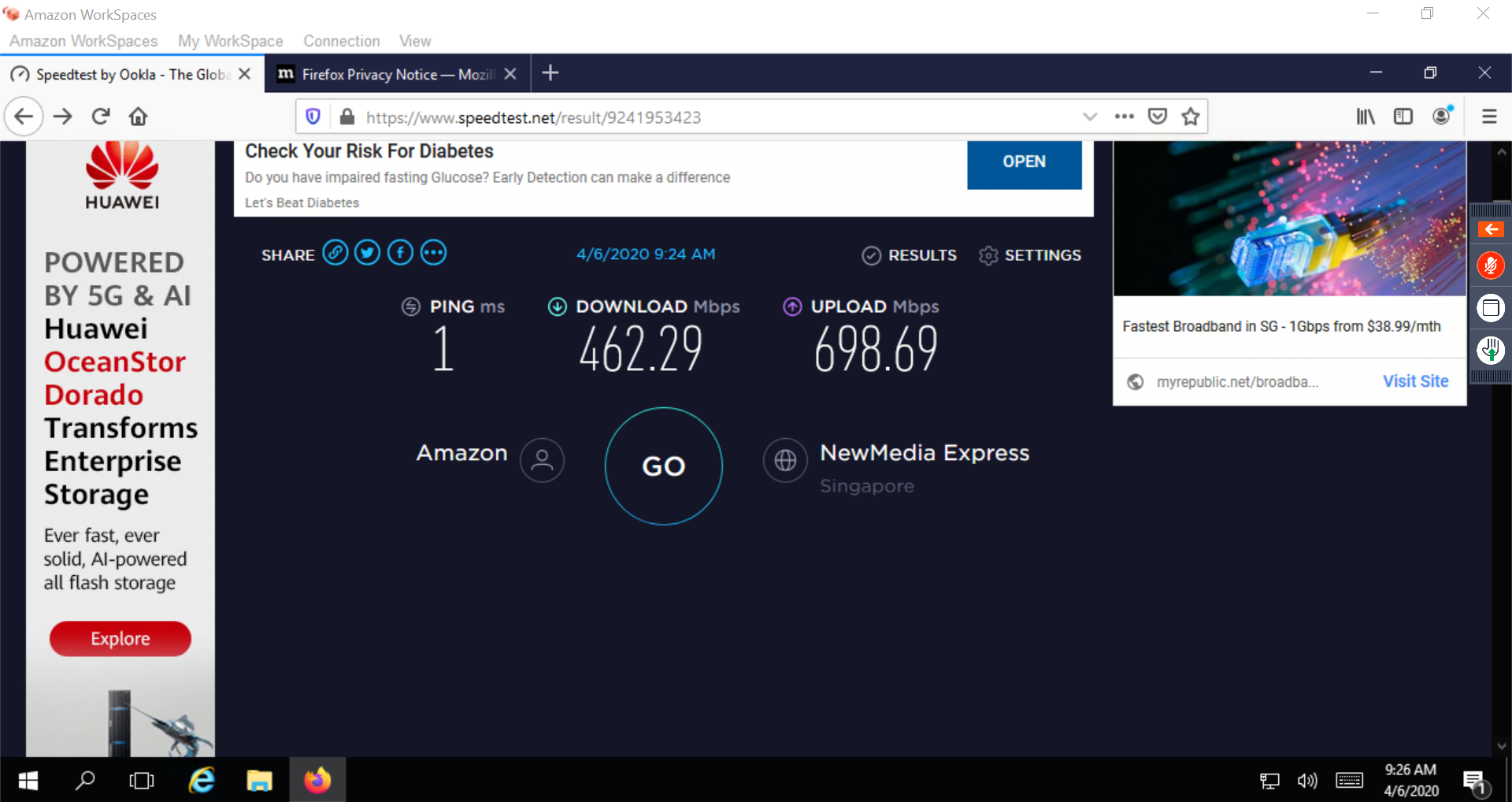Launch Internet Explorer from taskbar
Image resolution: width=1512 pixels, height=802 pixels.
pos(202,780)
